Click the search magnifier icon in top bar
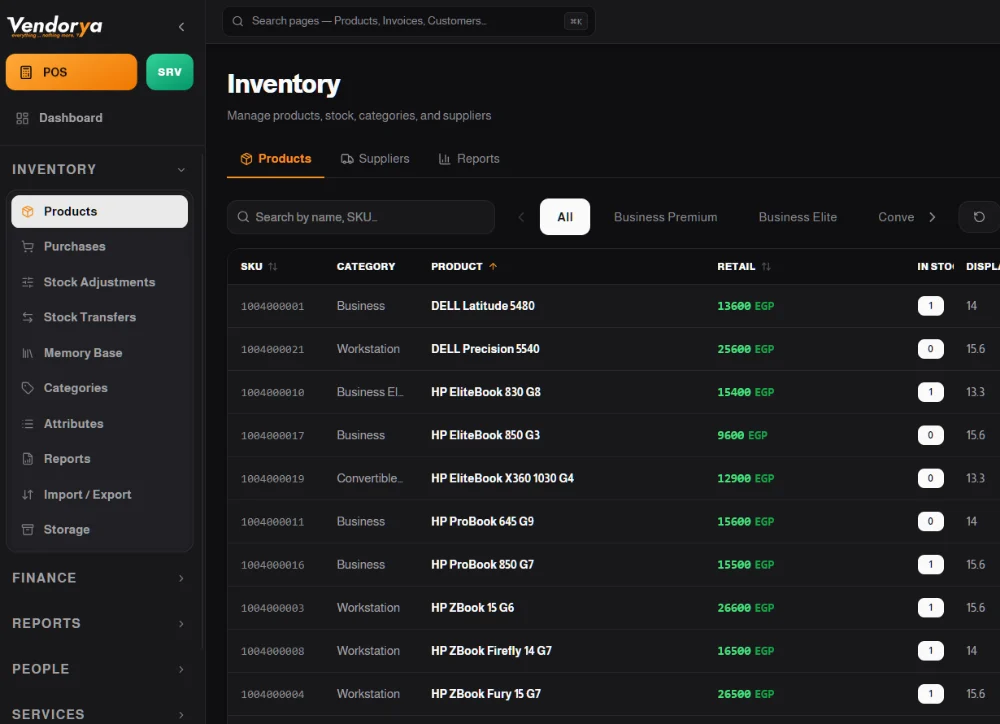The image size is (1000, 724). (238, 21)
